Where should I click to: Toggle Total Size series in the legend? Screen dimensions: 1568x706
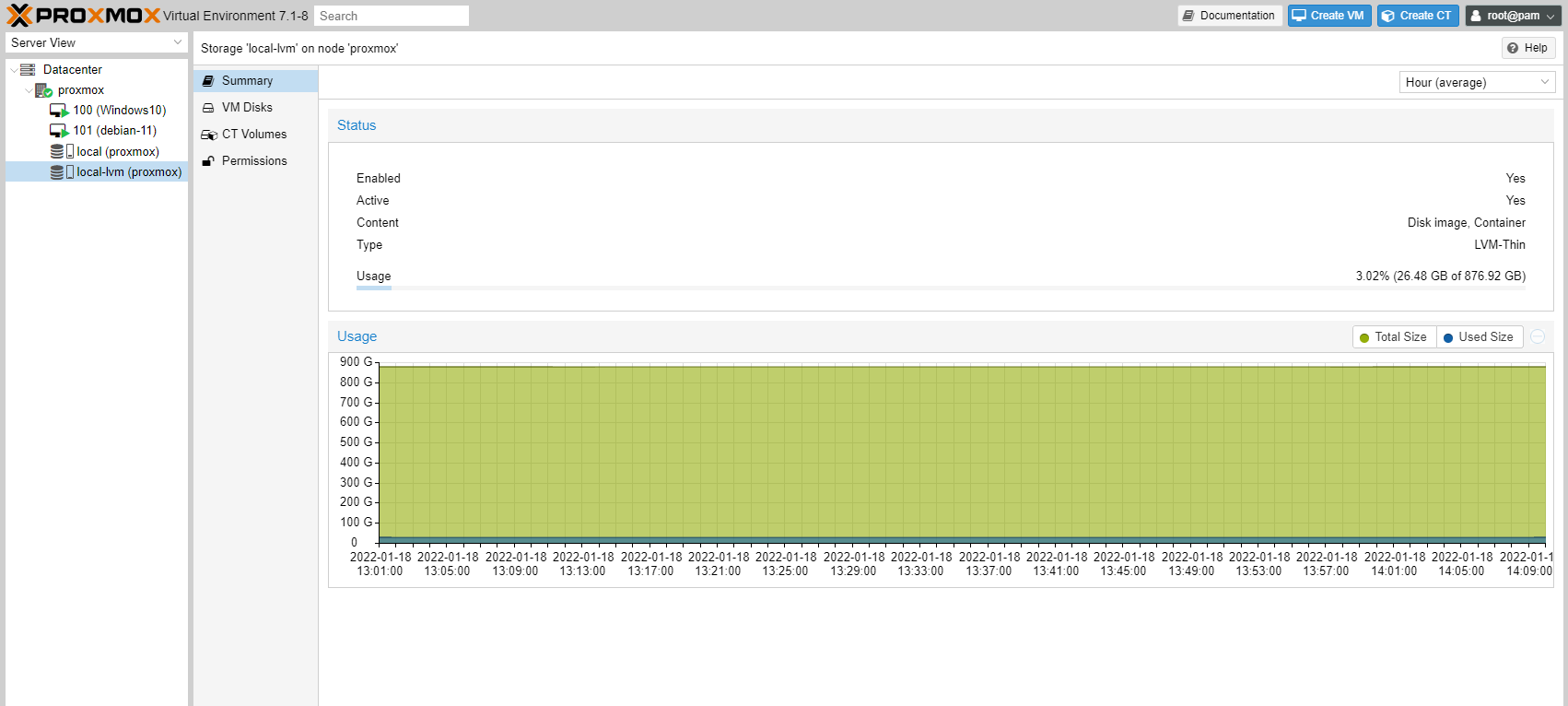tap(1393, 337)
